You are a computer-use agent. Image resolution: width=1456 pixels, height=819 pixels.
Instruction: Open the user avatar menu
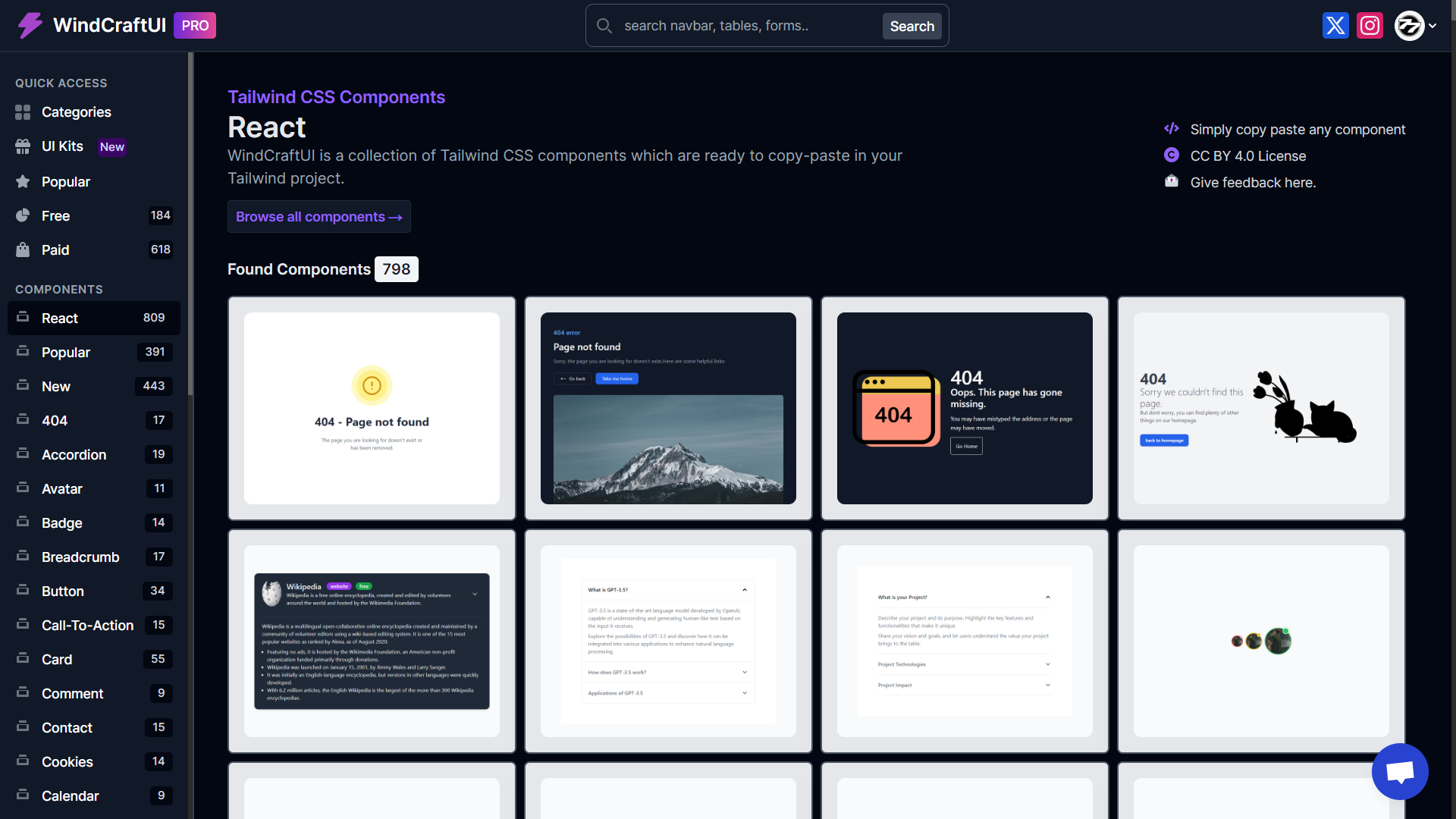[x=1415, y=26]
